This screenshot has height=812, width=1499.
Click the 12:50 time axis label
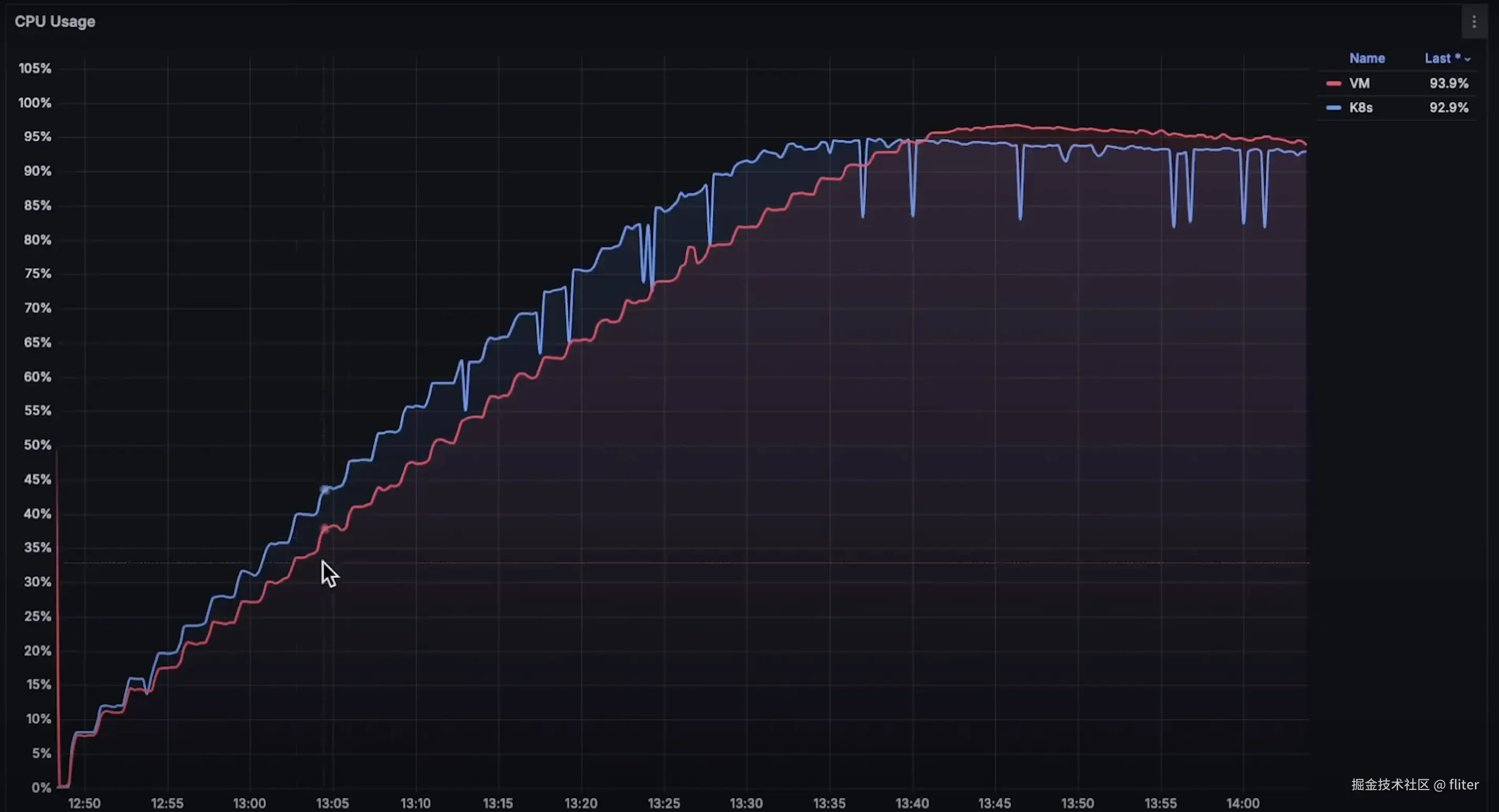tap(85, 803)
